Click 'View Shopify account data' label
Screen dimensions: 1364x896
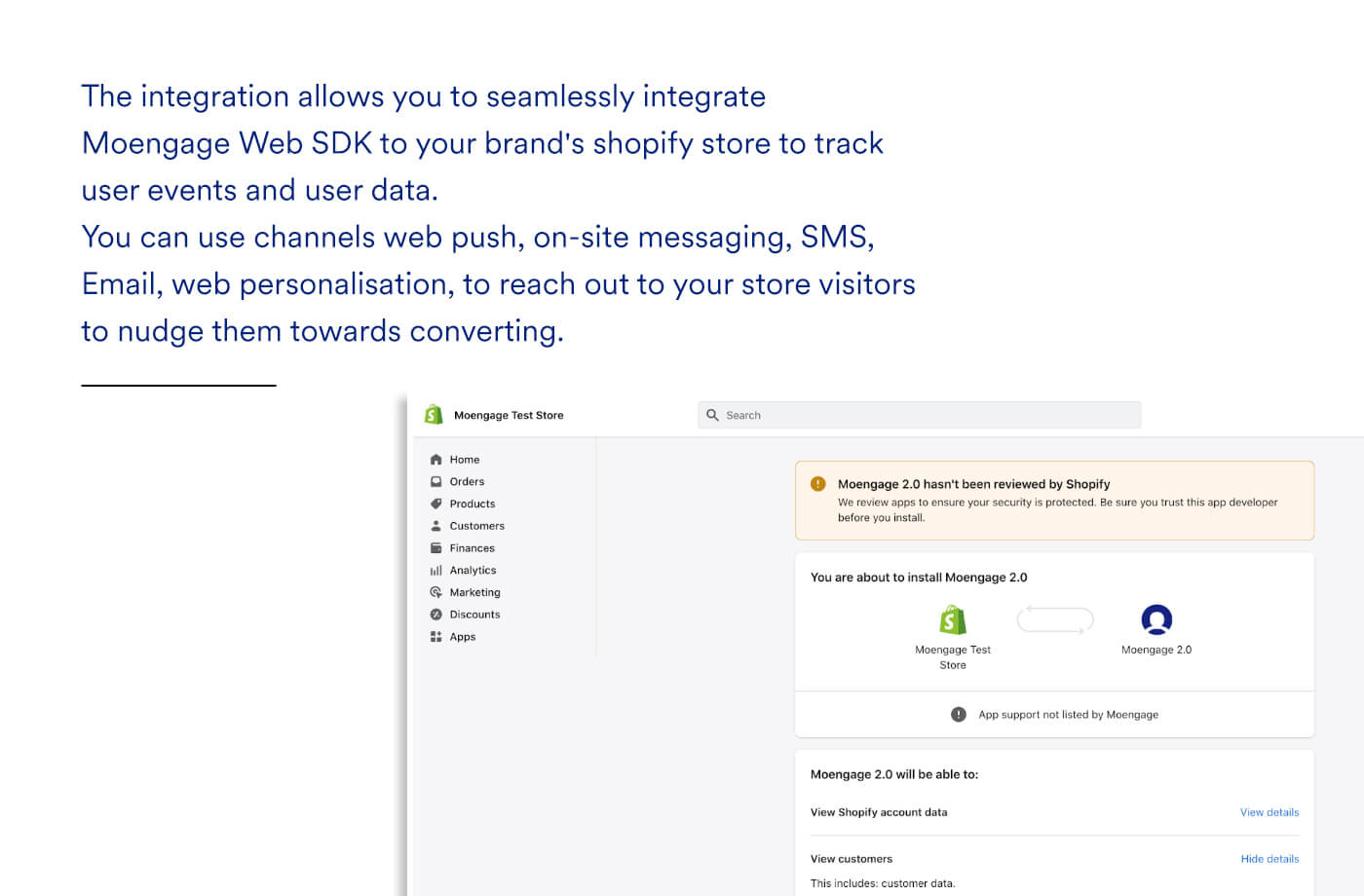tap(879, 812)
